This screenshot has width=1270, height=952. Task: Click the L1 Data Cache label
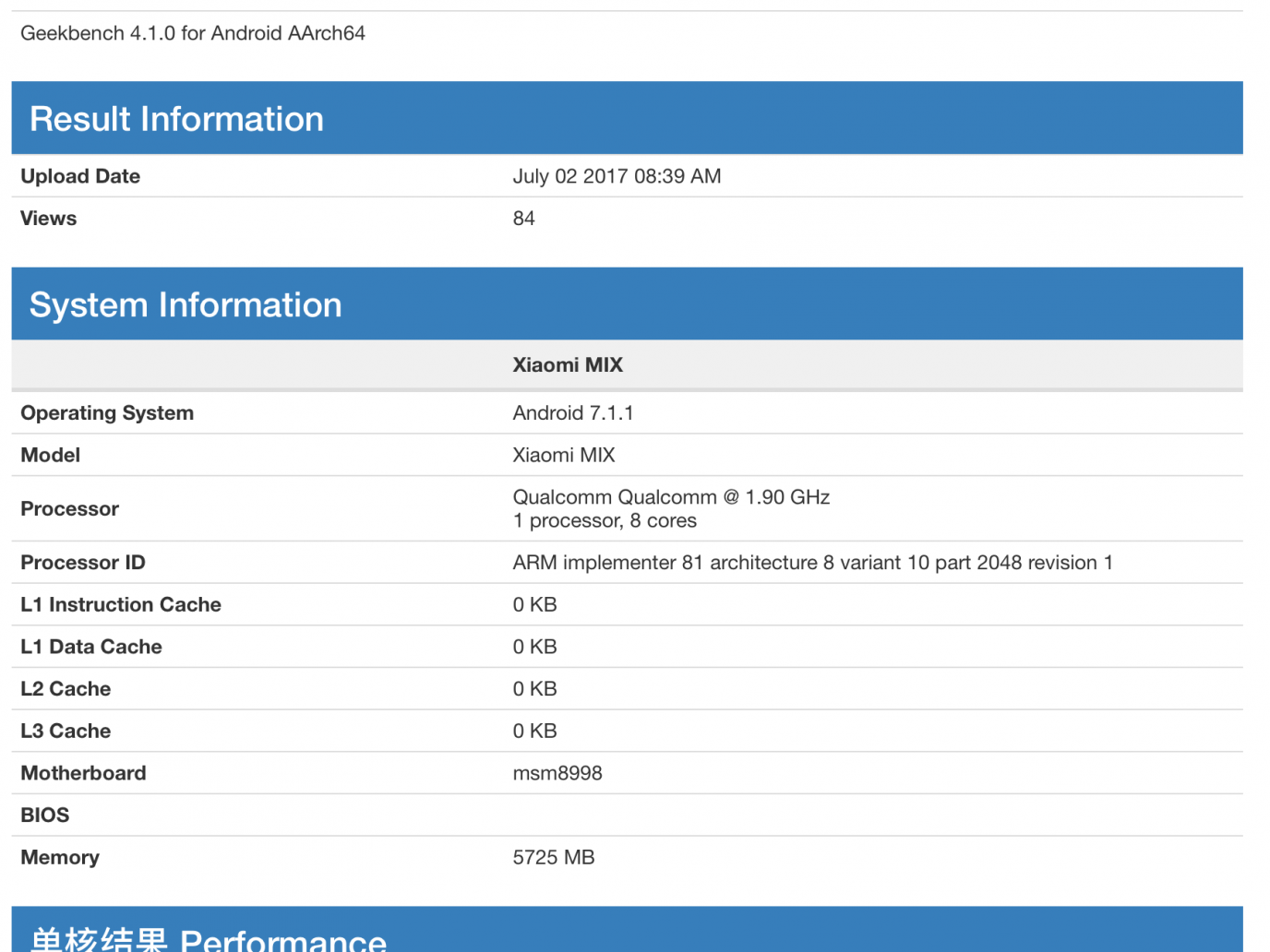(x=91, y=647)
